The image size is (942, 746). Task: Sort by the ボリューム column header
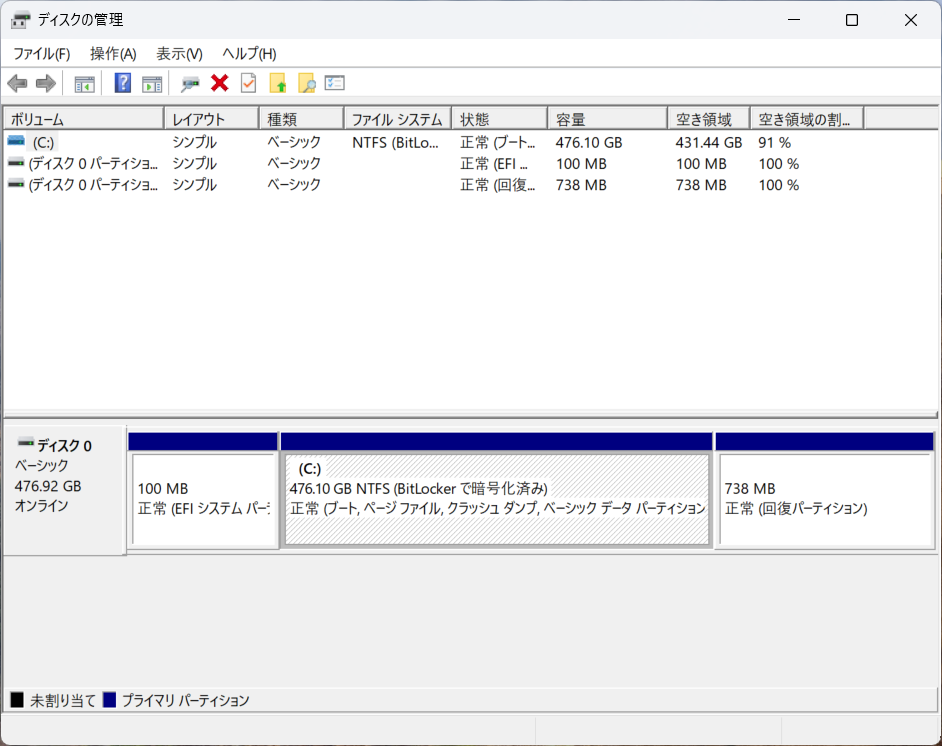(x=83, y=119)
